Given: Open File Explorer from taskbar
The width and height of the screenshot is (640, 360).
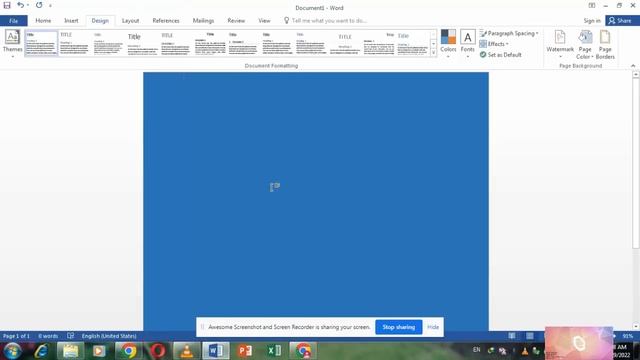Looking at the screenshot, I should pos(70,351).
